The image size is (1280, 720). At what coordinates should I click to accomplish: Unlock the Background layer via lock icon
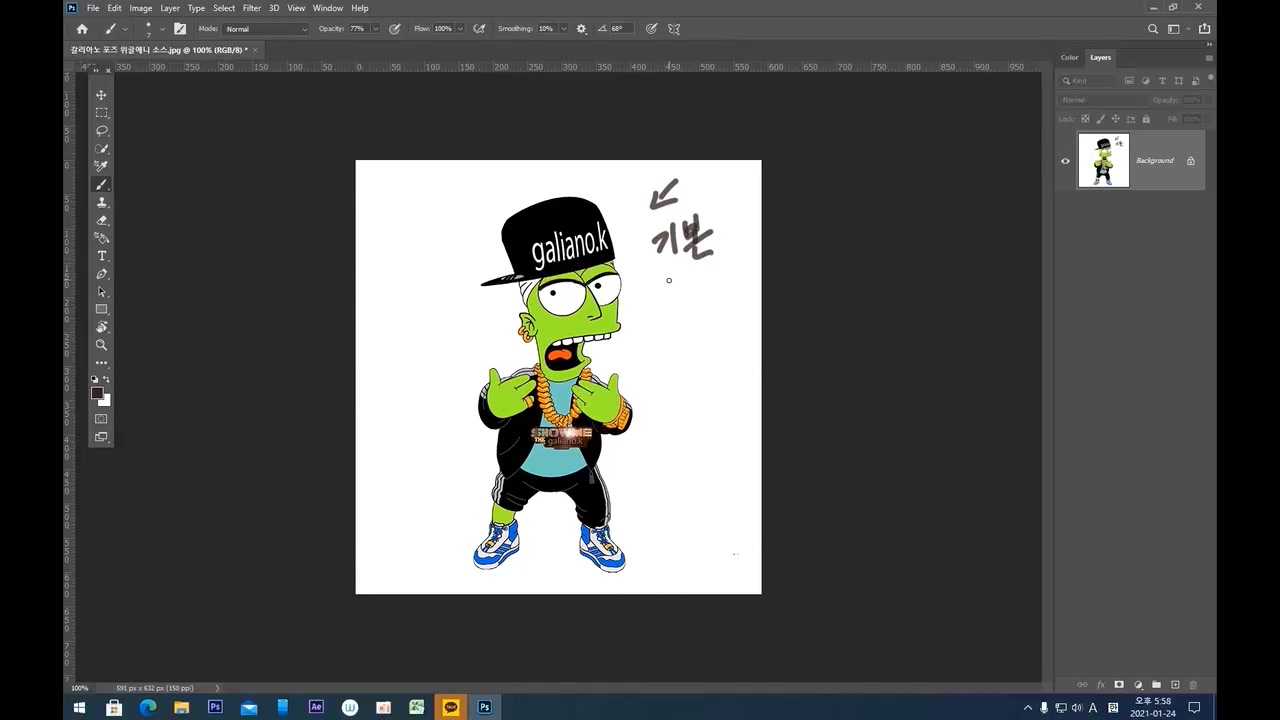pyautogui.click(x=1190, y=161)
